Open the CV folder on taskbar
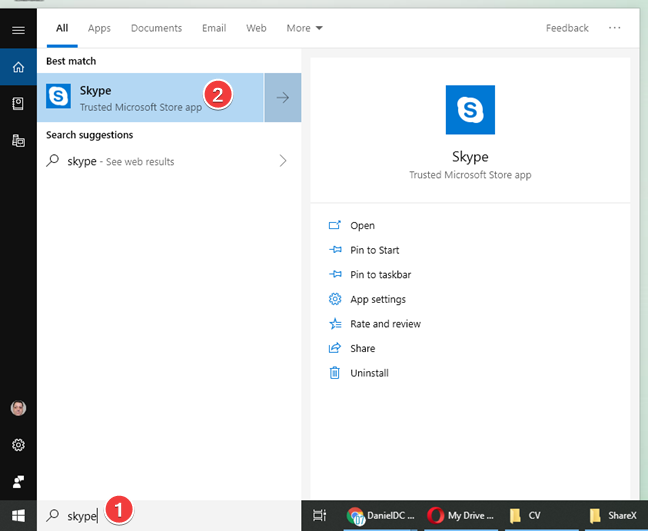 tap(541, 515)
